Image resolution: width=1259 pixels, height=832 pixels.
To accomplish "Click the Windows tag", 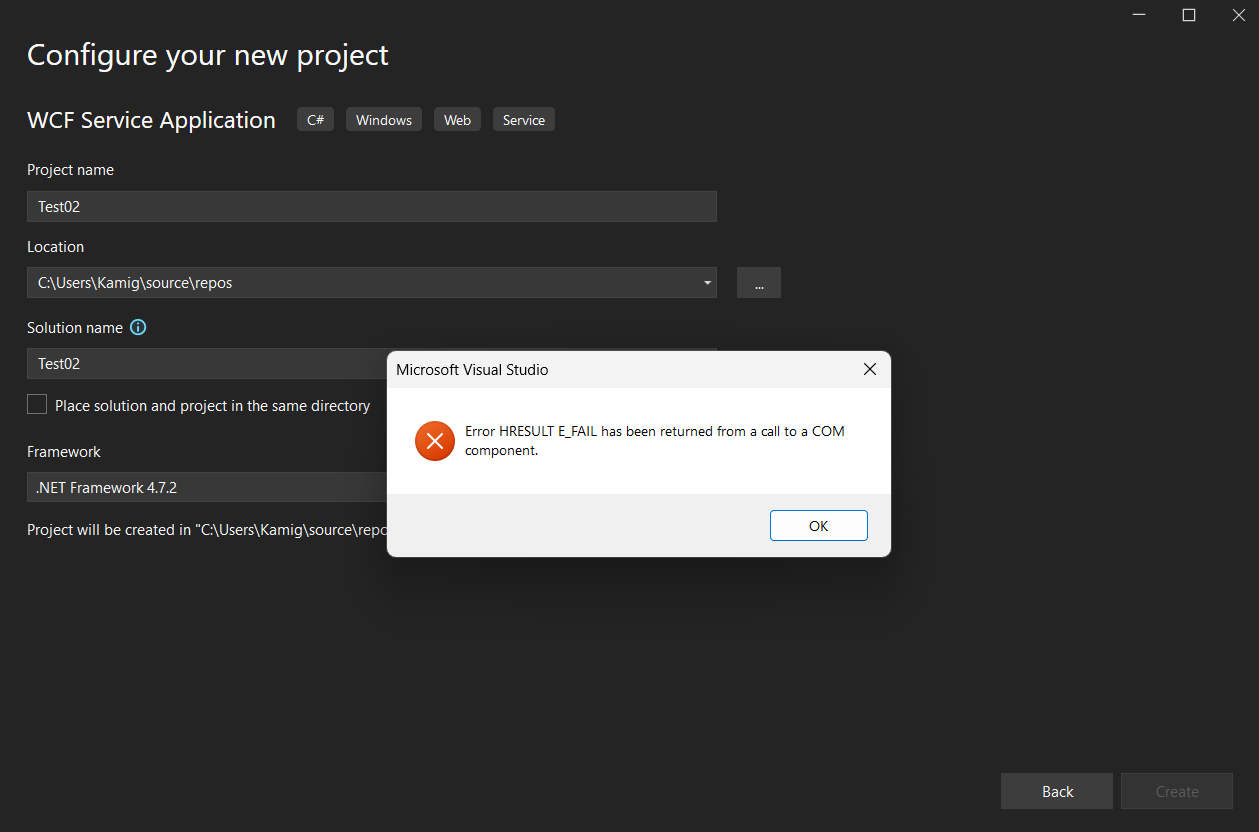I will tap(384, 120).
